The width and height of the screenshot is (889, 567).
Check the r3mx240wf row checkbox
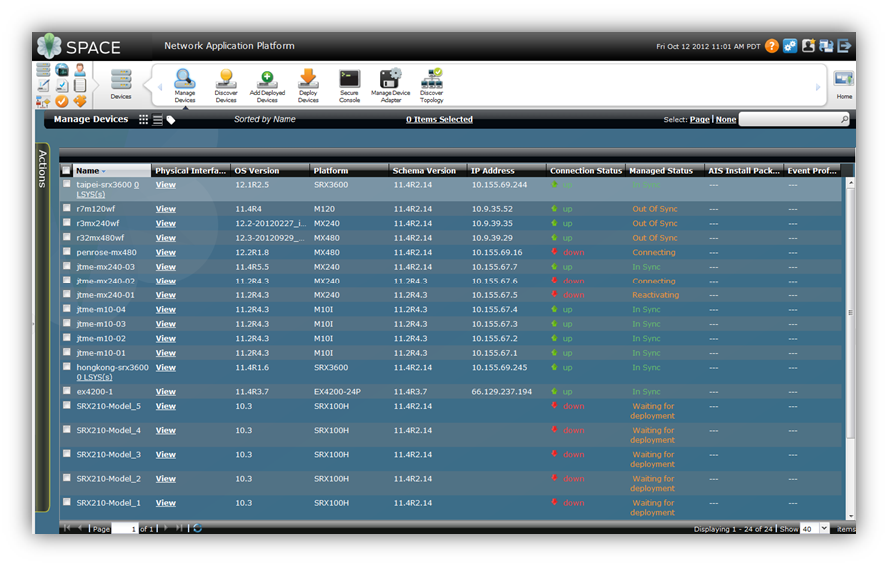(66, 222)
